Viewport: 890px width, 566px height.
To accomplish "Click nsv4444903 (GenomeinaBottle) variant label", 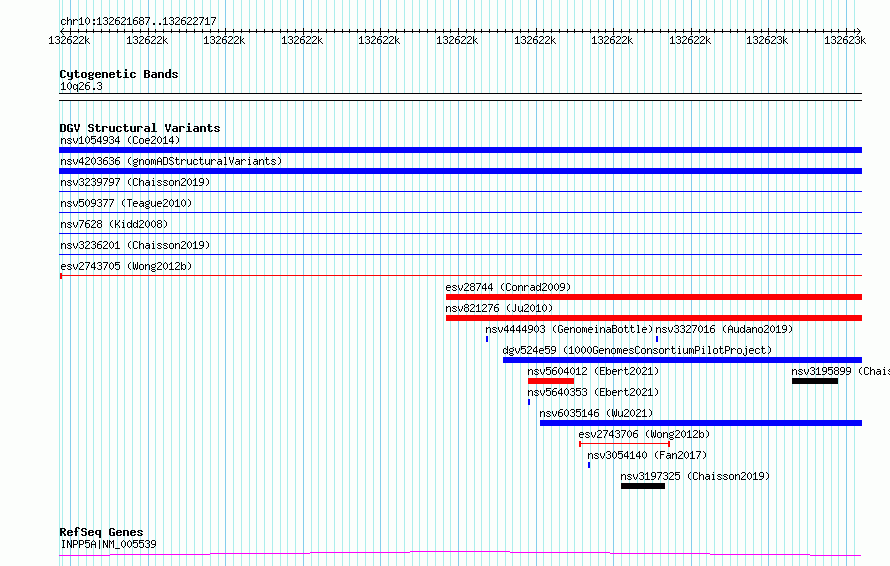I will point(569,329).
